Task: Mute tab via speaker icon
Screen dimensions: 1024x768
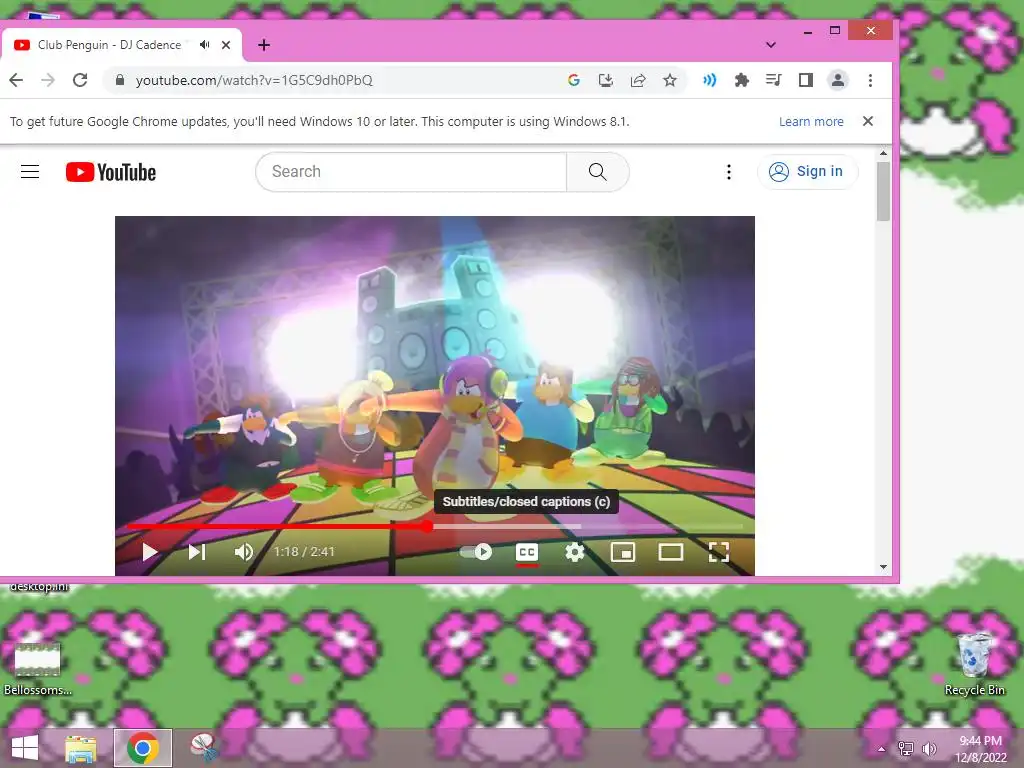Action: pyautogui.click(x=205, y=45)
